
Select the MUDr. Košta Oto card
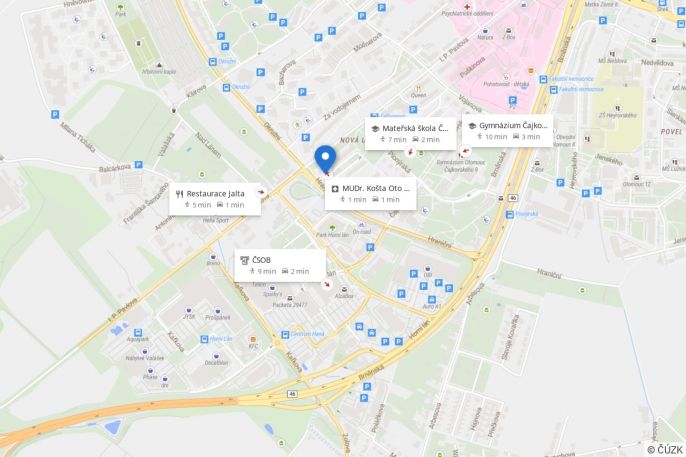pos(370,194)
